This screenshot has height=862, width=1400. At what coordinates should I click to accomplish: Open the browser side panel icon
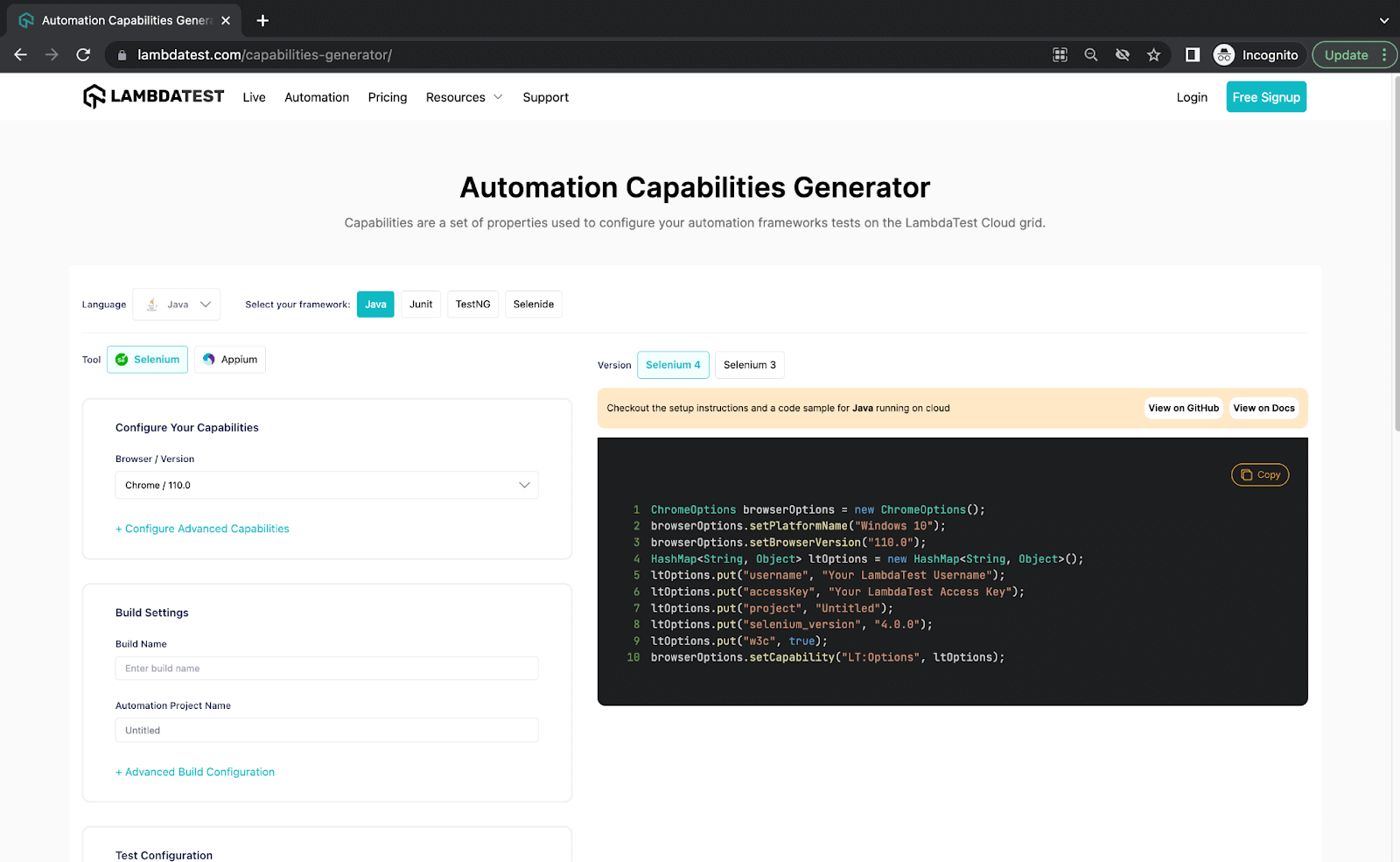(x=1191, y=54)
